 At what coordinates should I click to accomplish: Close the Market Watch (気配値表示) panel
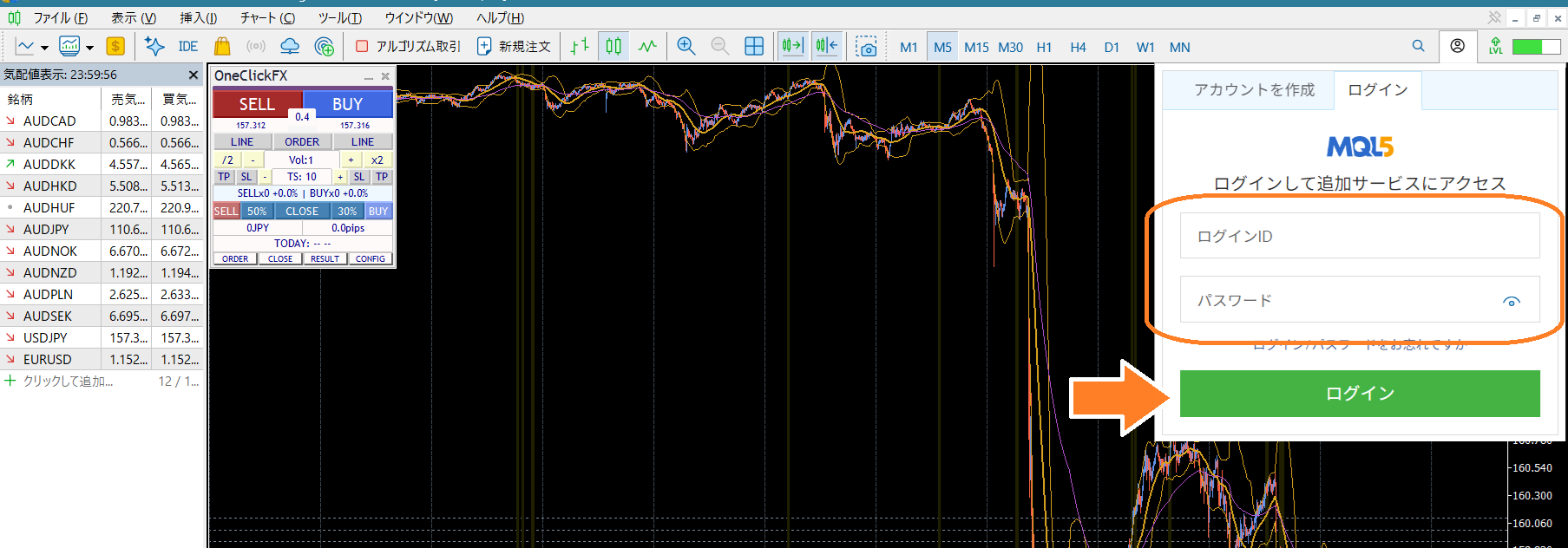coord(194,75)
